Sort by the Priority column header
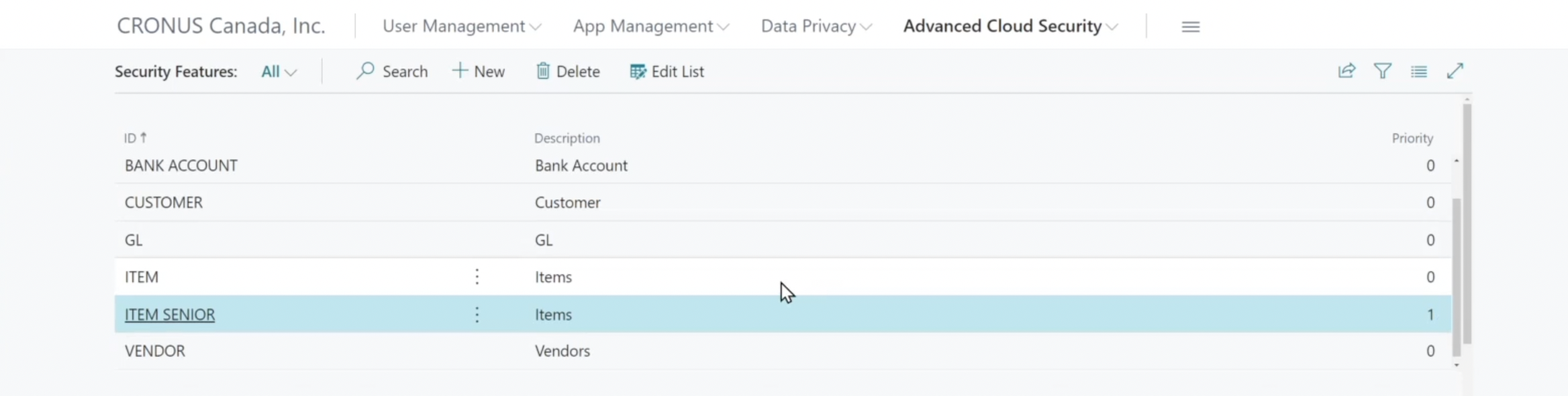The height and width of the screenshot is (396, 1568). pyautogui.click(x=1412, y=138)
